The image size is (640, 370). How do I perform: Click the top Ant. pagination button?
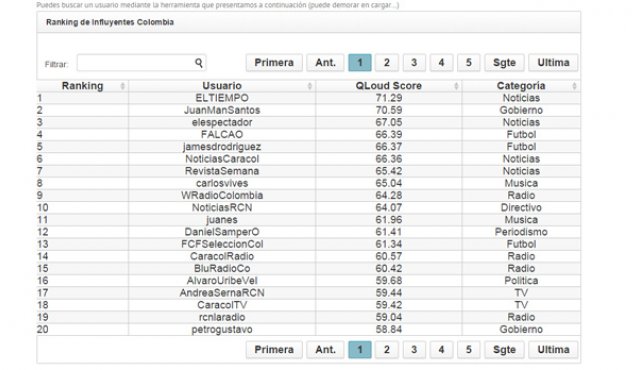tap(325, 63)
